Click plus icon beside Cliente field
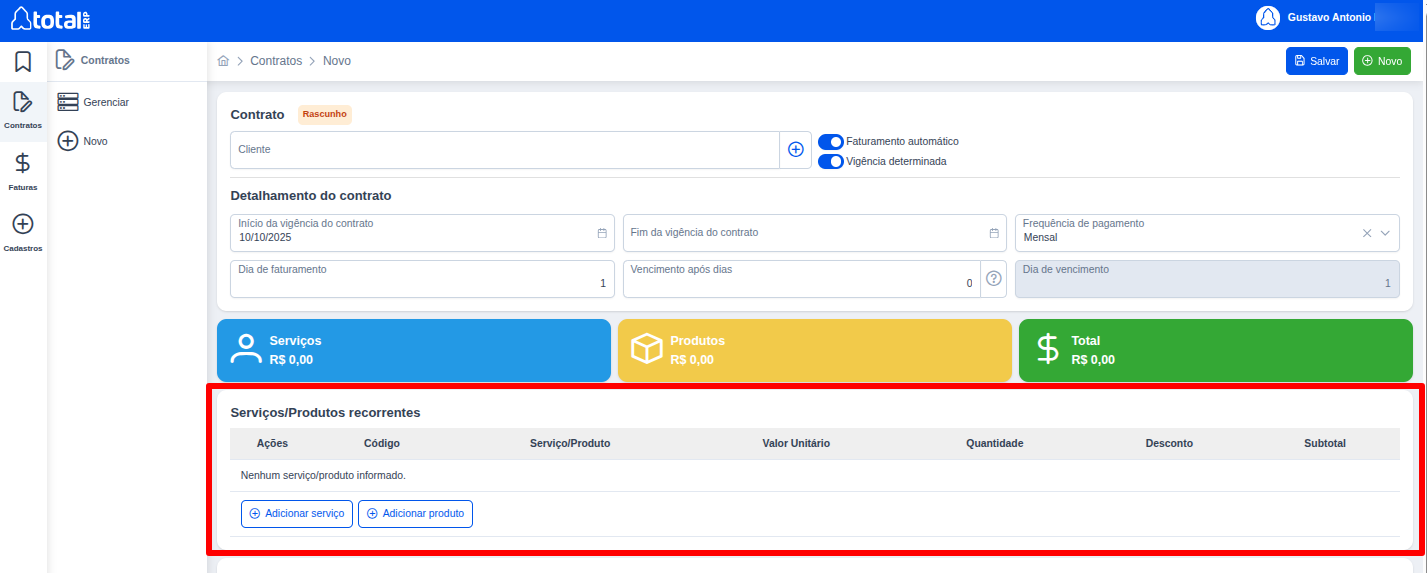Screen dimensions: 1427x573 click(795, 149)
